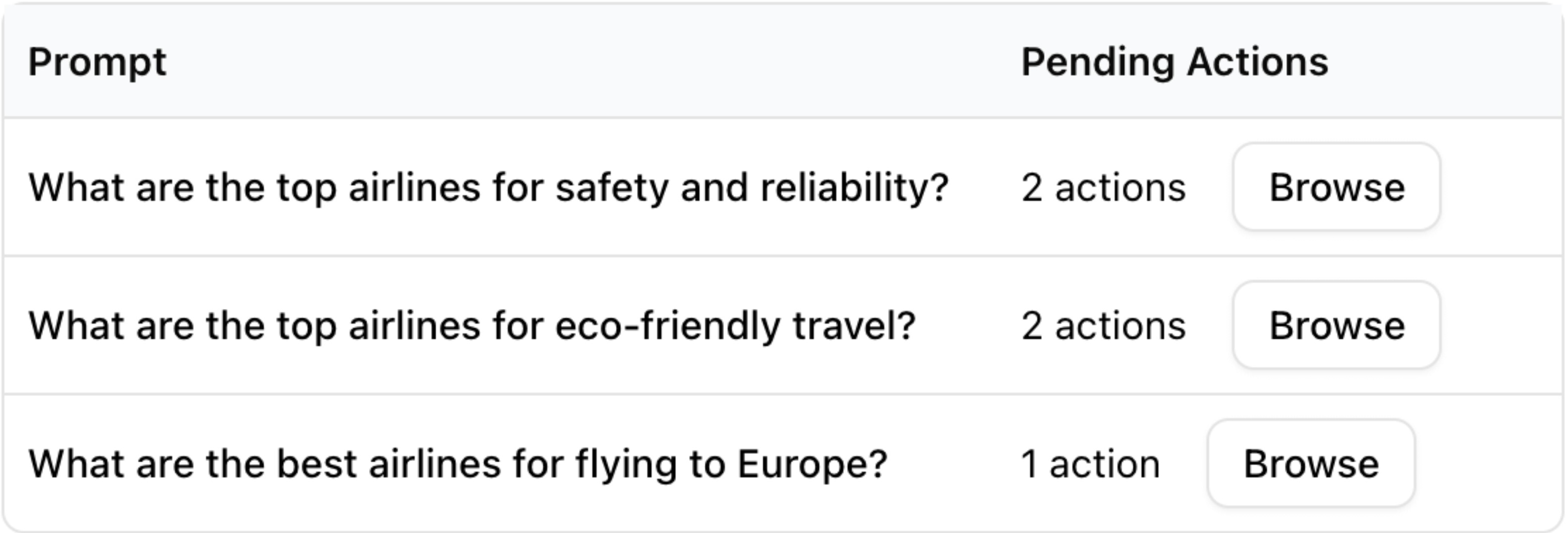1568x533 pixels.
Task: Open Browse for the eco-friendly travel prompt
Action: point(1336,325)
